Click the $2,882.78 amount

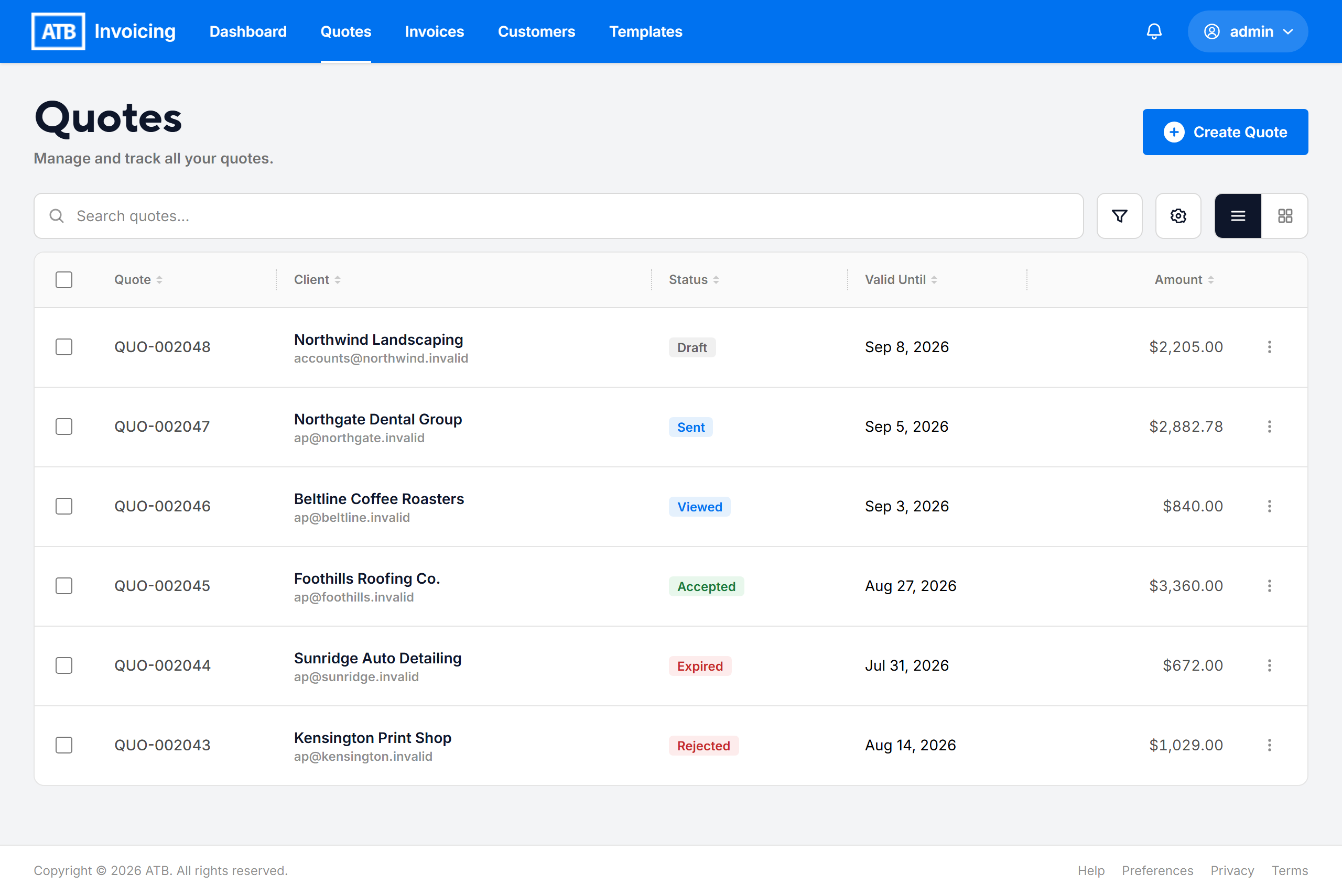pyautogui.click(x=1185, y=427)
